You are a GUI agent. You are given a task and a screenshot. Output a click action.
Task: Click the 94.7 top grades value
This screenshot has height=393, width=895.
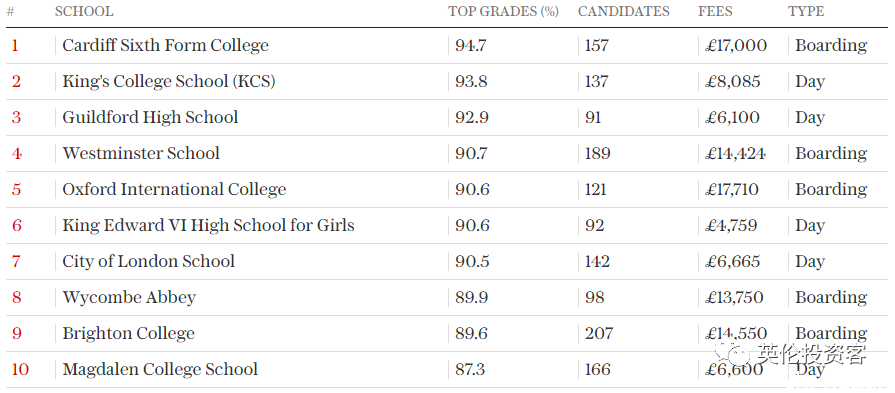pyautogui.click(x=471, y=45)
